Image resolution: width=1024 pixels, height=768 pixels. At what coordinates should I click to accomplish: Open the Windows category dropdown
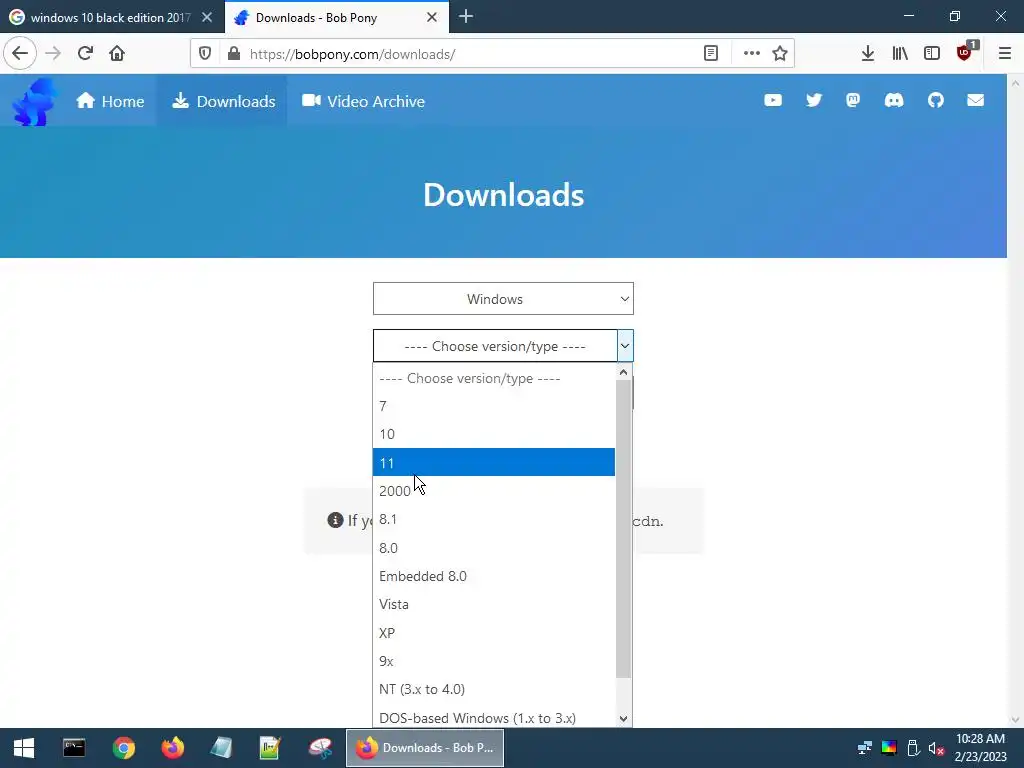[x=503, y=298]
